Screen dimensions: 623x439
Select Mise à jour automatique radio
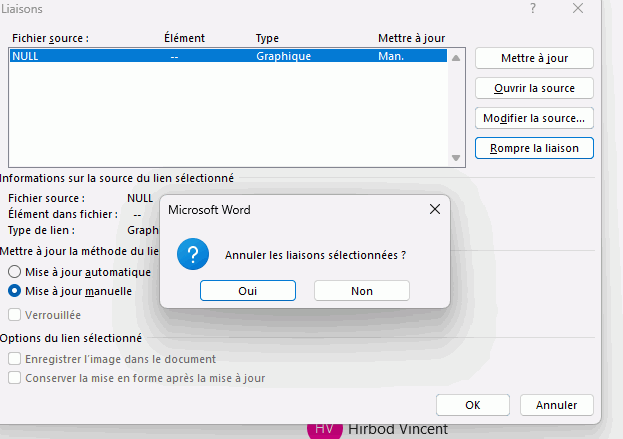14,272
